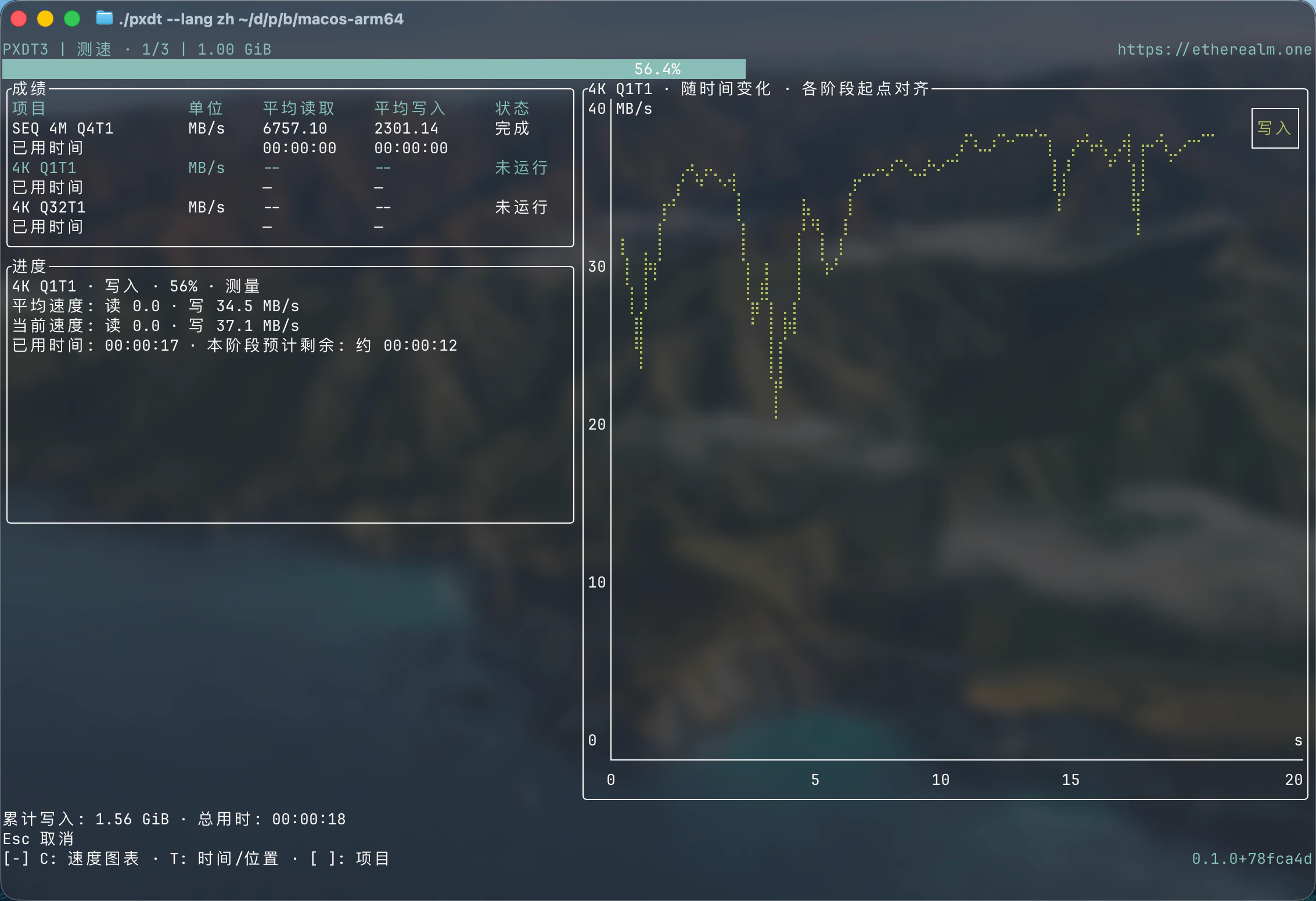Screen dimensions: 1316x901
Task: Click the 状态 column header
Action: click(512, 109)
